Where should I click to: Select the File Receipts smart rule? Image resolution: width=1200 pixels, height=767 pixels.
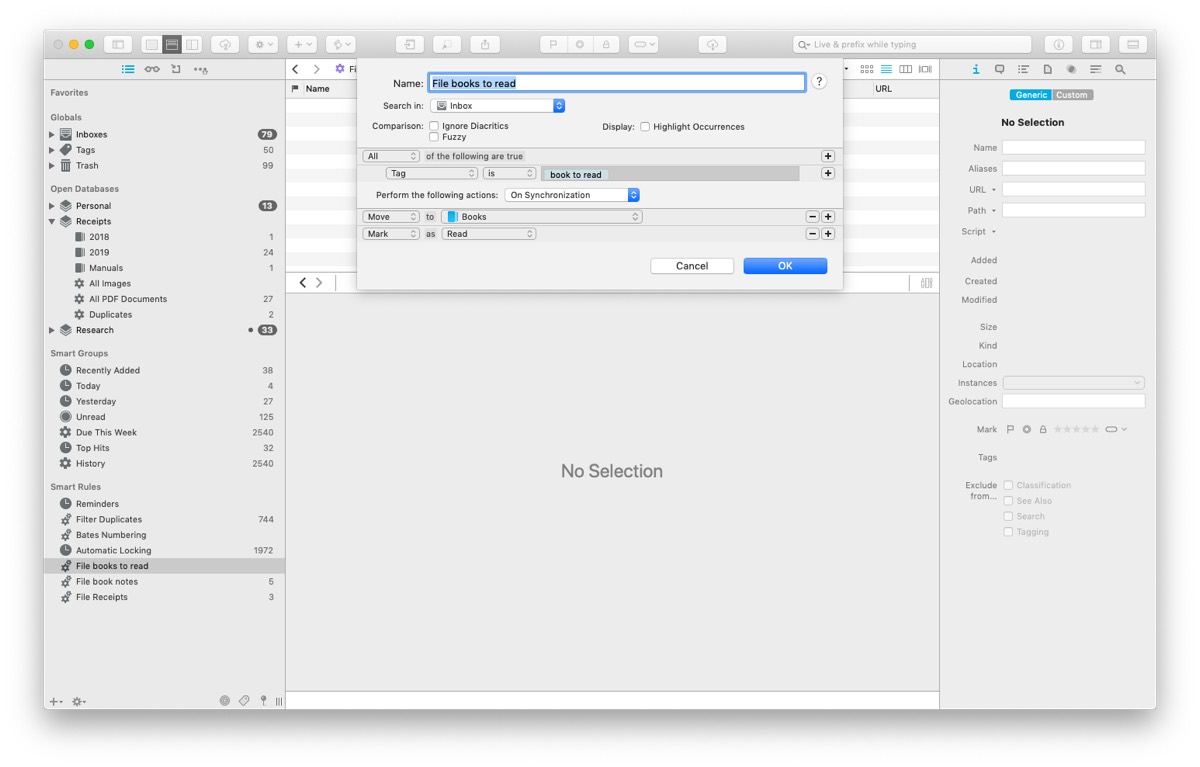click(x=164, y=597)
